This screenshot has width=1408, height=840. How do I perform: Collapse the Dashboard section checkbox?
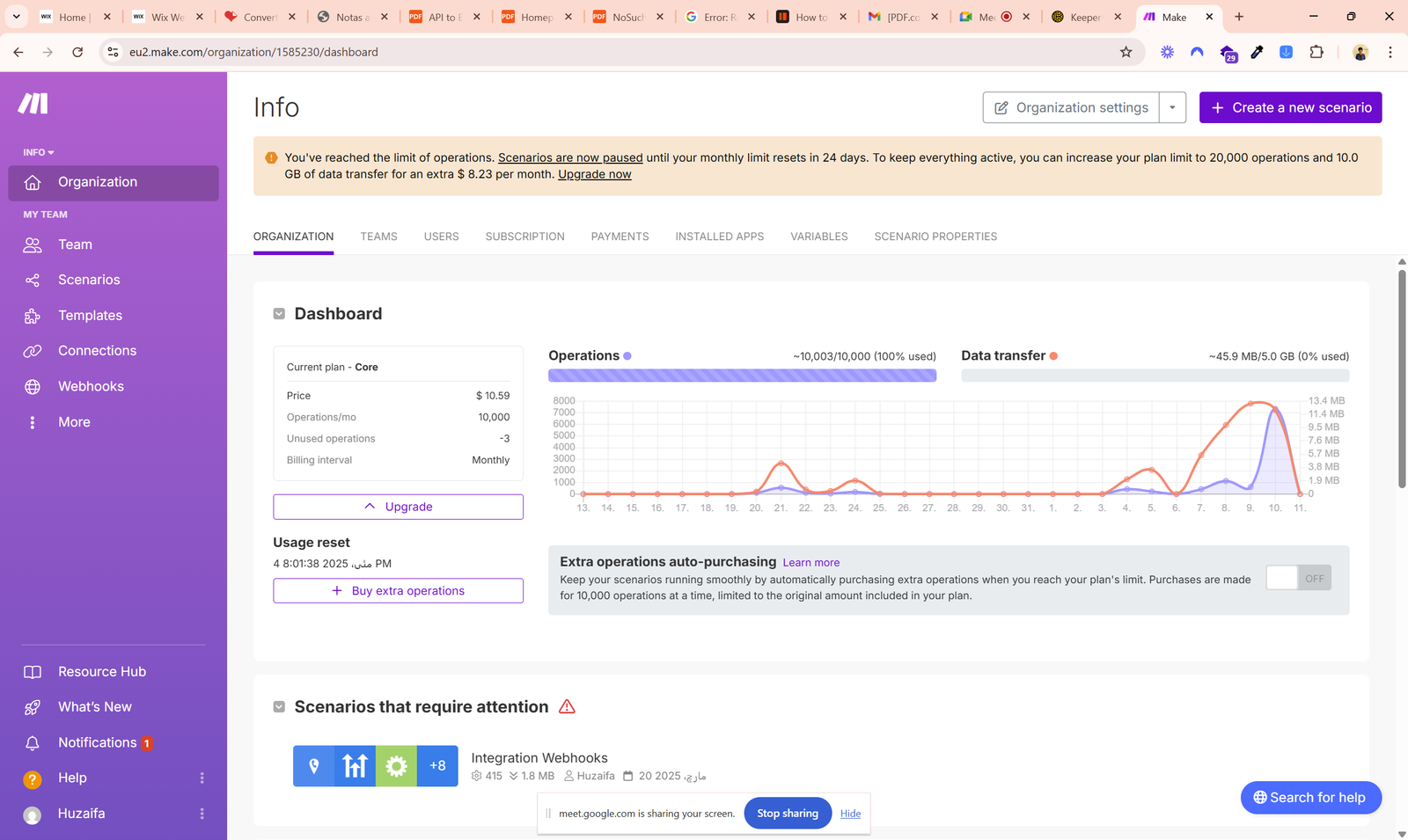[x=279, y=314]
